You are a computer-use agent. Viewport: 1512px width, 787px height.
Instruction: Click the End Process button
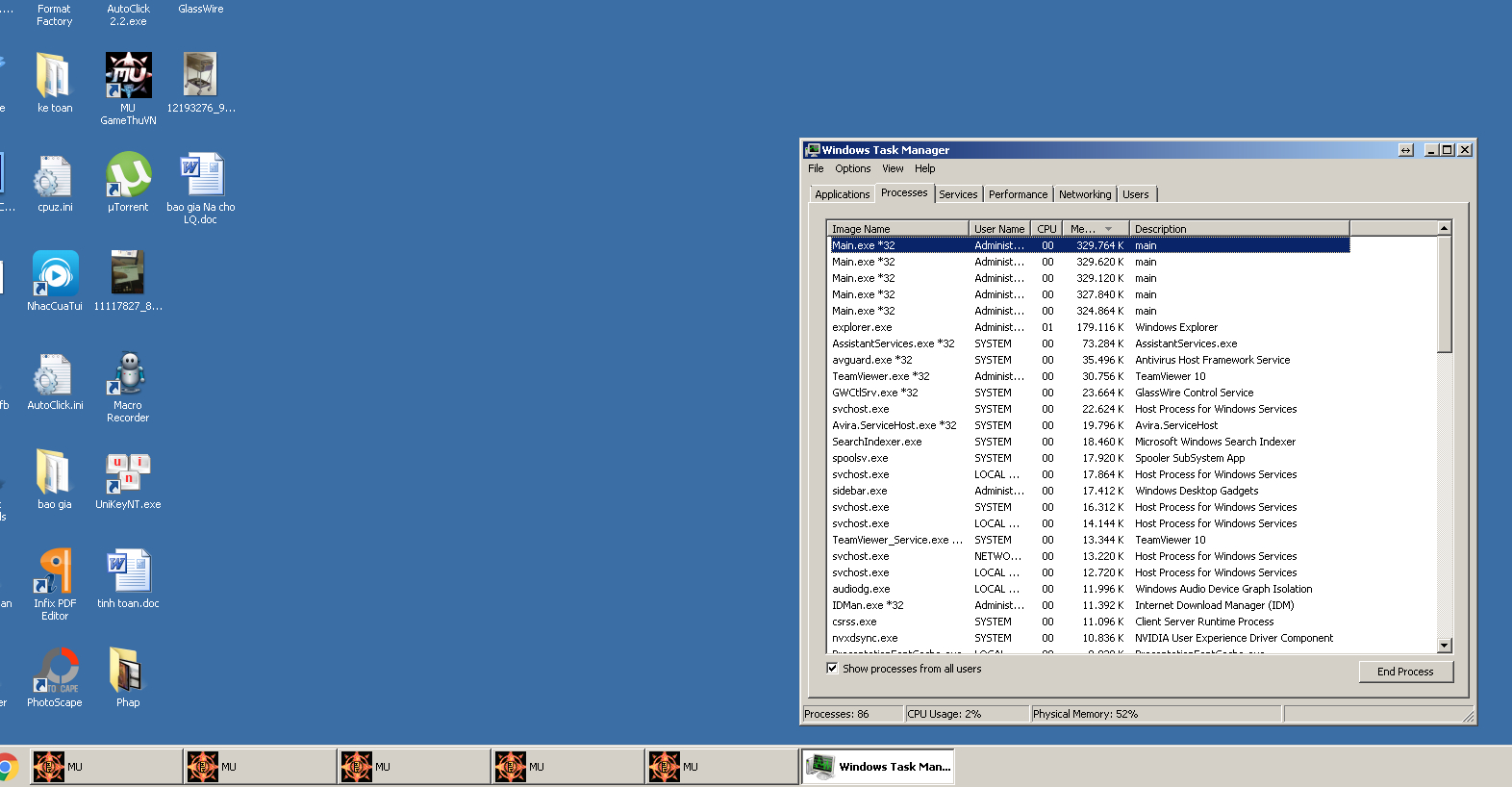click(x=1405, y=672)
